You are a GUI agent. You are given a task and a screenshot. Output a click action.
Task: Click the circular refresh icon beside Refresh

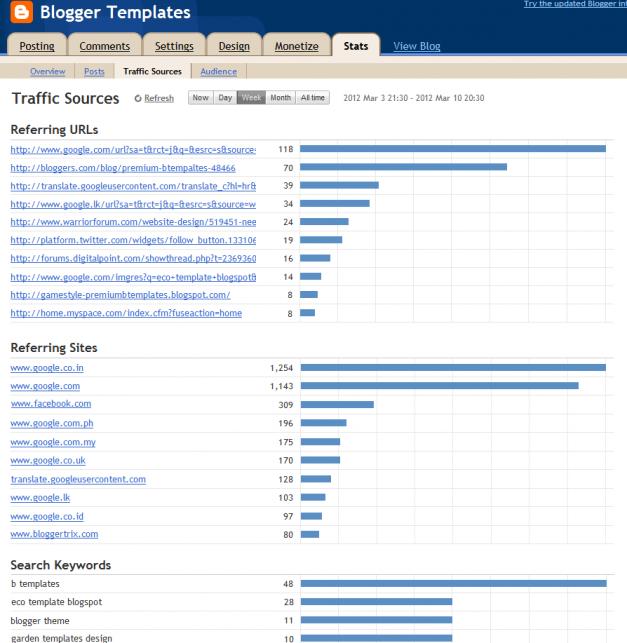tap(138, 98)
